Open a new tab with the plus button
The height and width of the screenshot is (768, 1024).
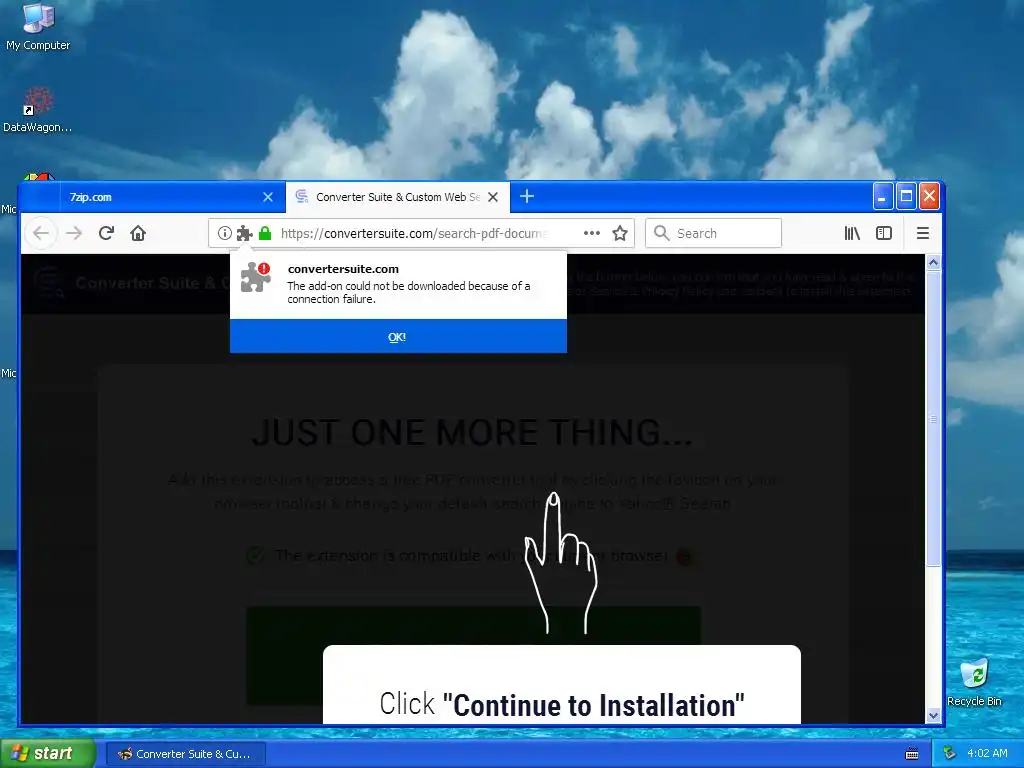pyautogui.click(x=527, y=196)
